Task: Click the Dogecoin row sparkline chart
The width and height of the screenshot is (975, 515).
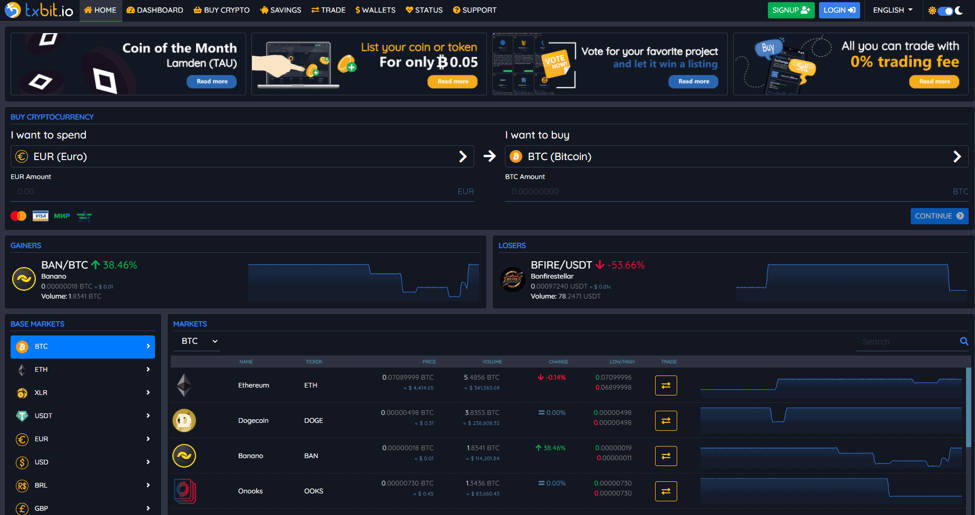Action: tap(831, 420)
